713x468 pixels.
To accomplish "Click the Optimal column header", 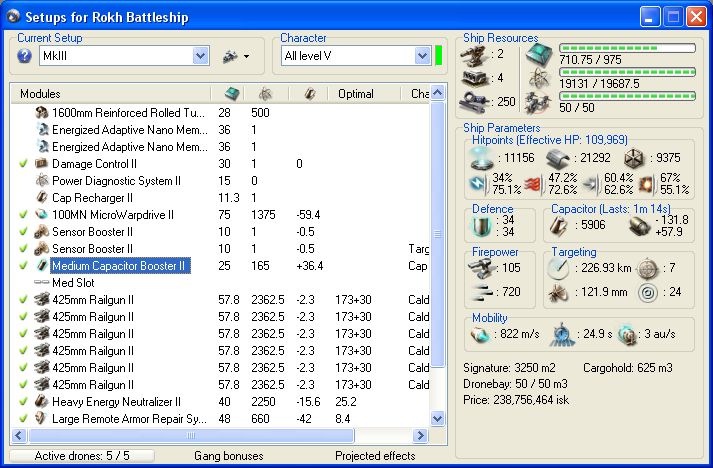I will click(x=356, y=93).
